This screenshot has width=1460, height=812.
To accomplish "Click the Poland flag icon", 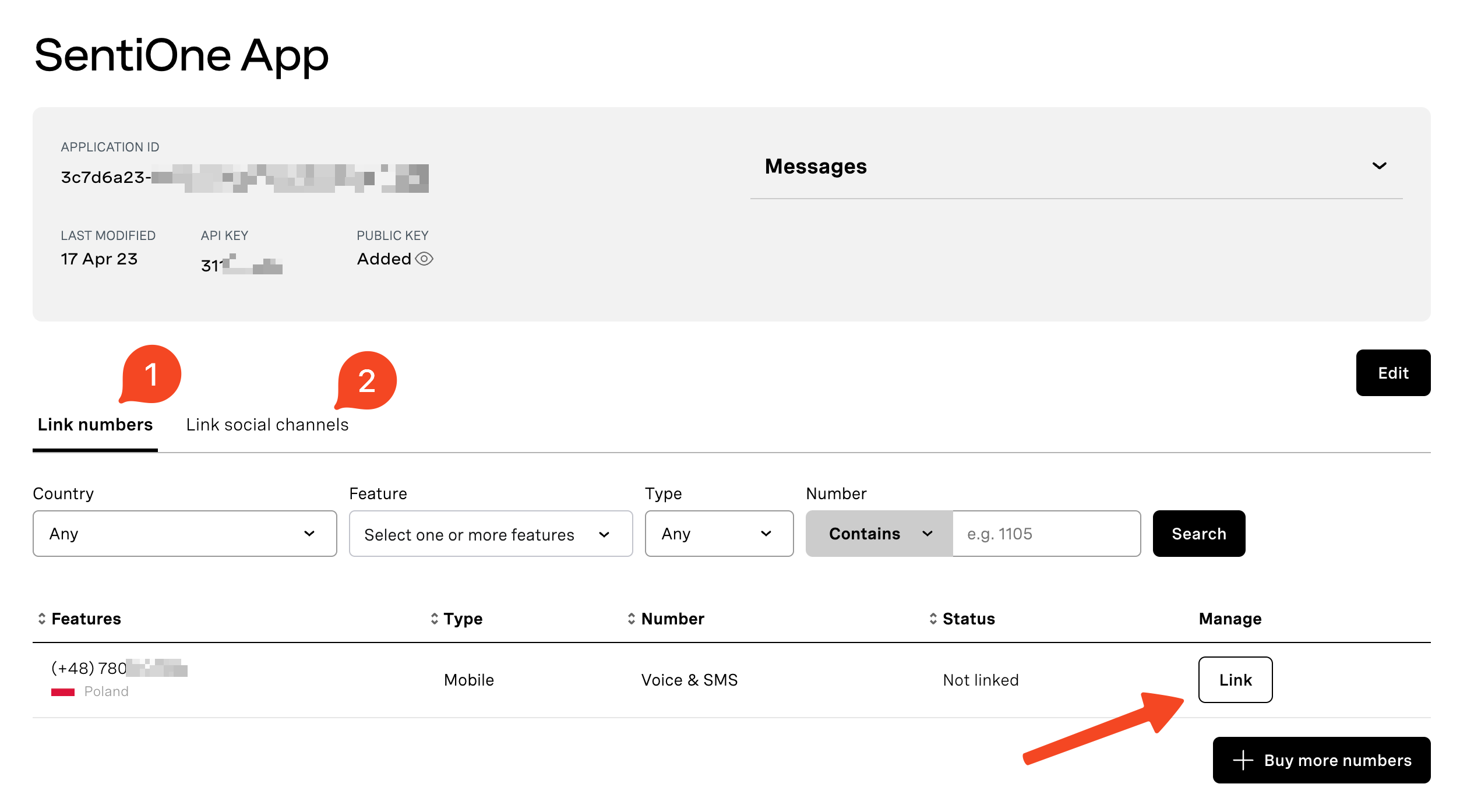I will pos(63,692).
